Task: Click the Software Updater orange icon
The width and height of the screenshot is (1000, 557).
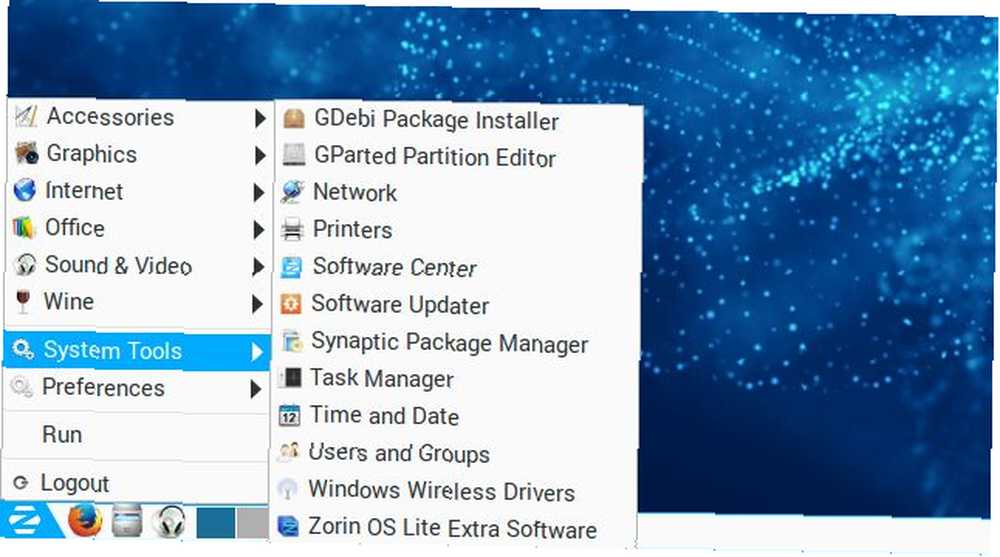Action: click(291, 304)
